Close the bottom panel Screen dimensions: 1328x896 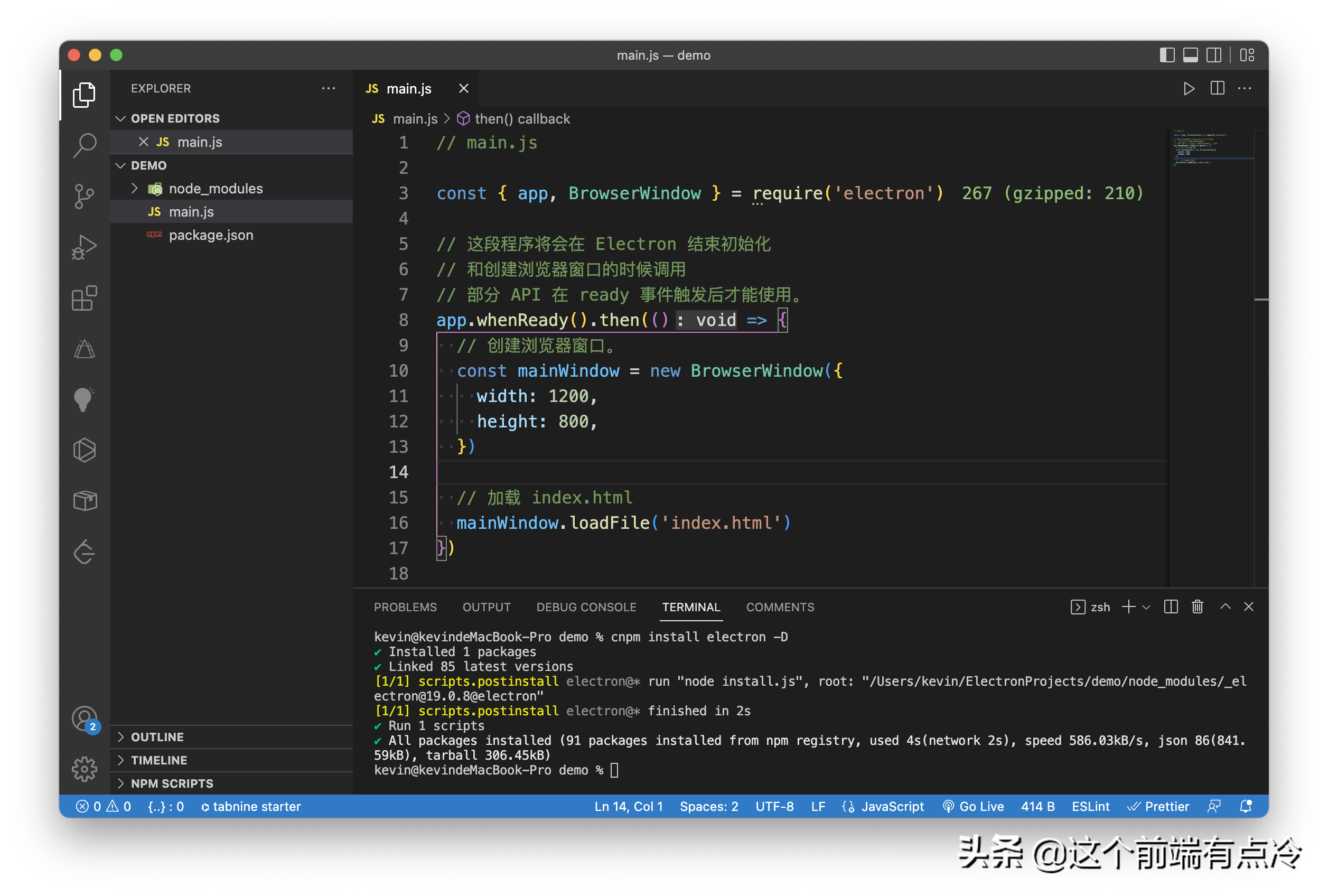click(x=1249, y=607)
